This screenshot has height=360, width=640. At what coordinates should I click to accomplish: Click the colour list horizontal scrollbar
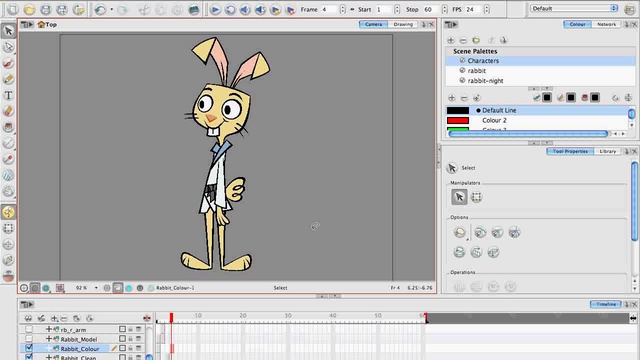pos(528,133)
